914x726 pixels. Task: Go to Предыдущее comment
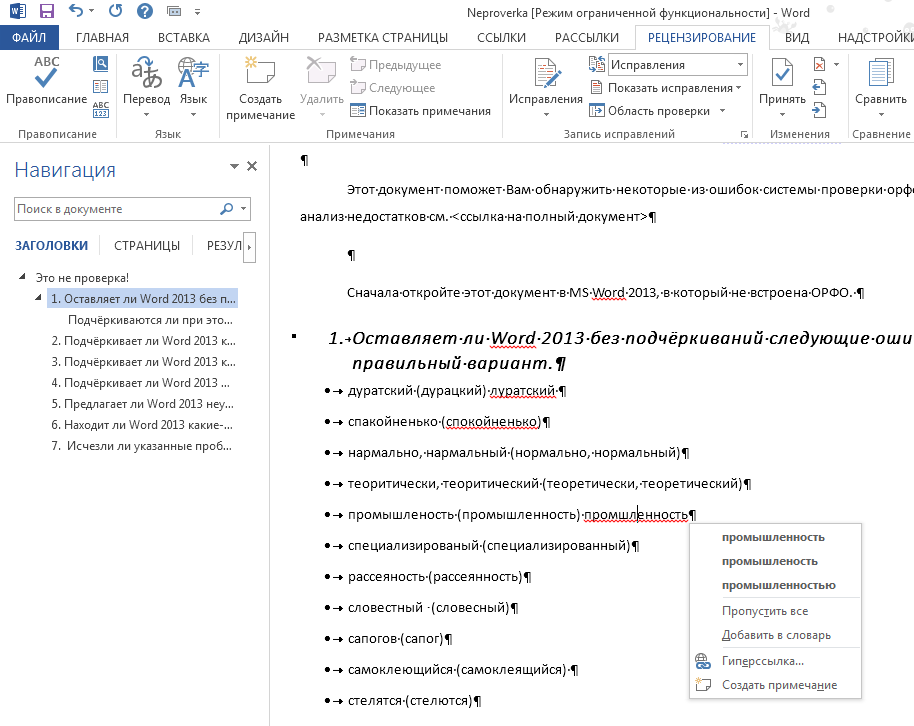coord(395,65)
